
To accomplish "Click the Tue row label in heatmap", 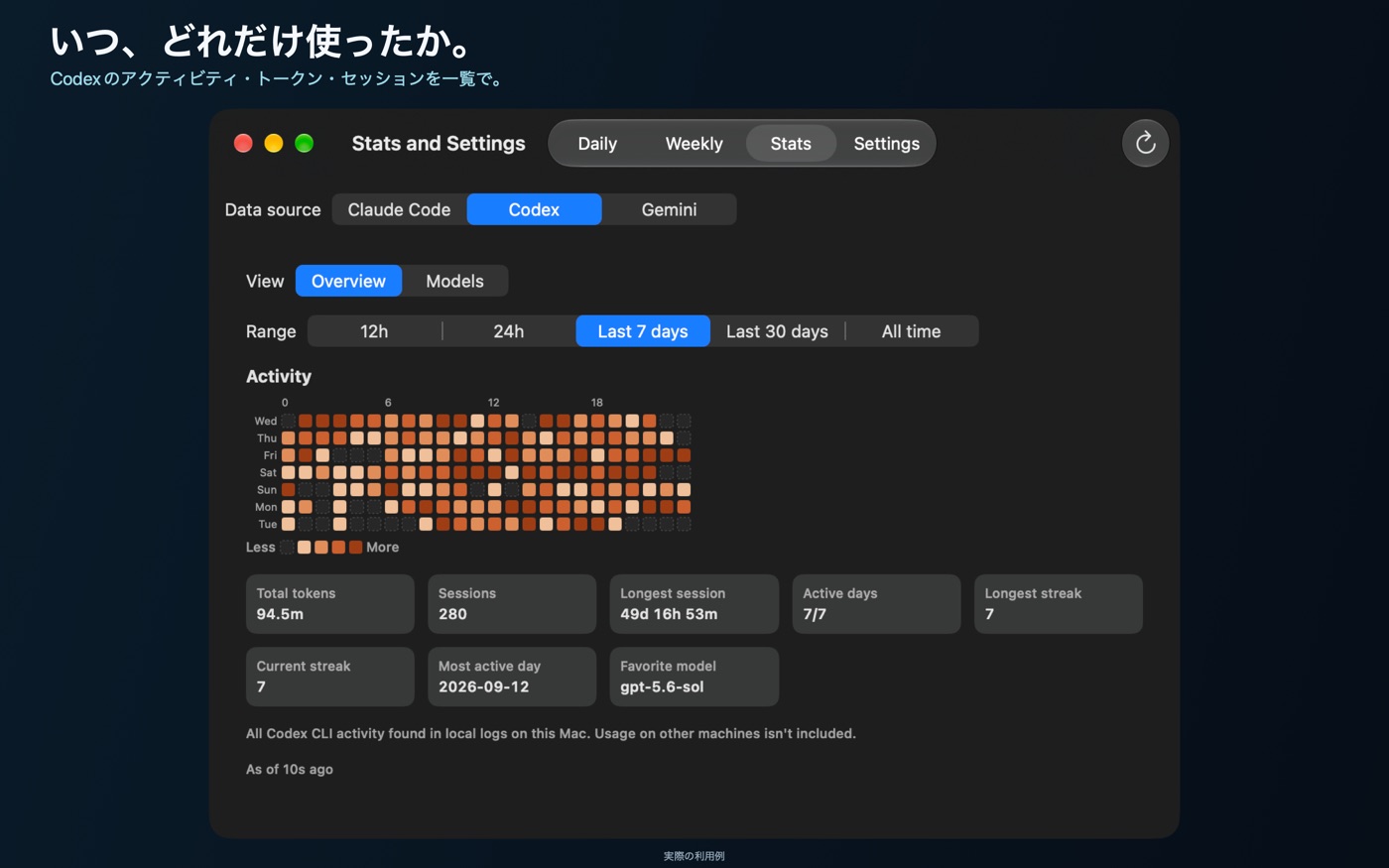I will click(268, 524).
